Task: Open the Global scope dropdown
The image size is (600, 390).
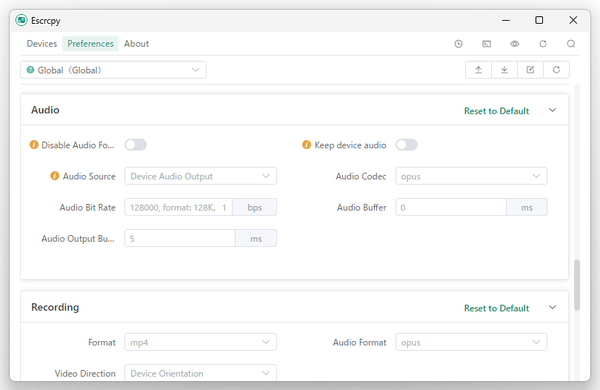Action: click(x=113, y=70)
